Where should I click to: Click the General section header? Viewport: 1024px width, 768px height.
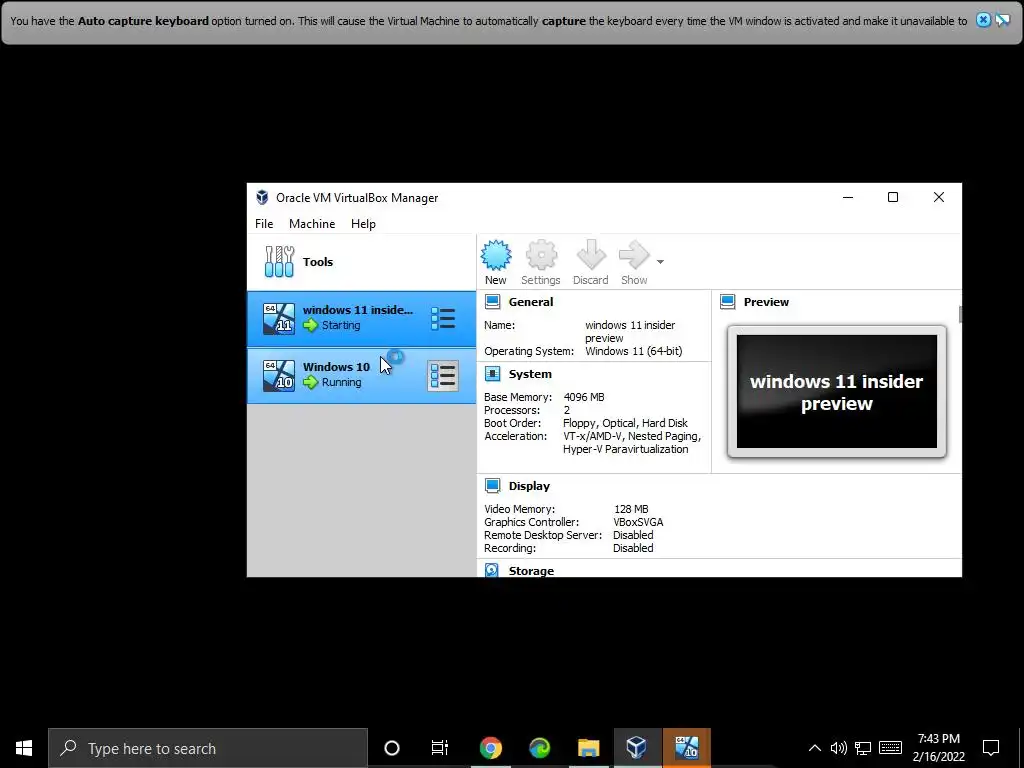point(530,302)
